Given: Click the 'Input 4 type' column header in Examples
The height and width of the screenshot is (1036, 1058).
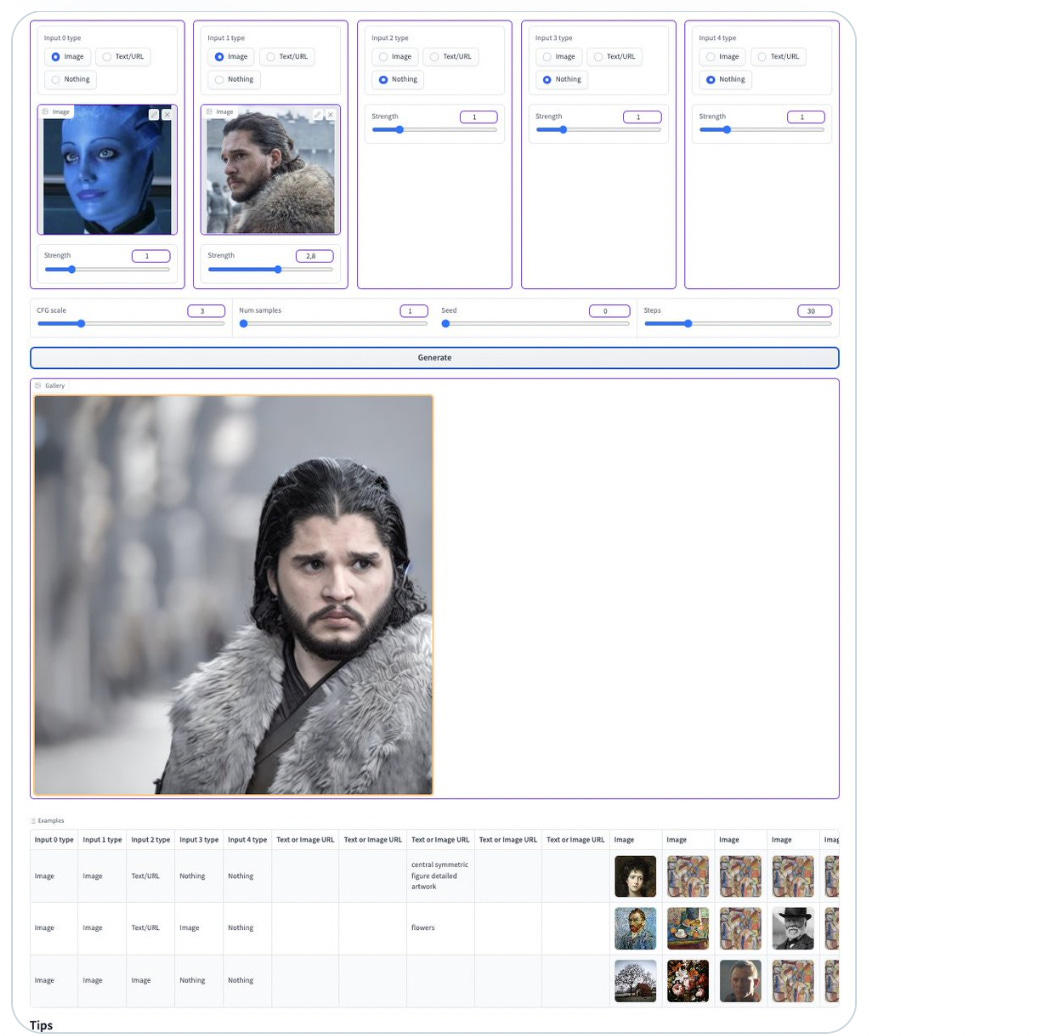Looking at the screenshot, I should pyautogui.click(x=248, y=840).
